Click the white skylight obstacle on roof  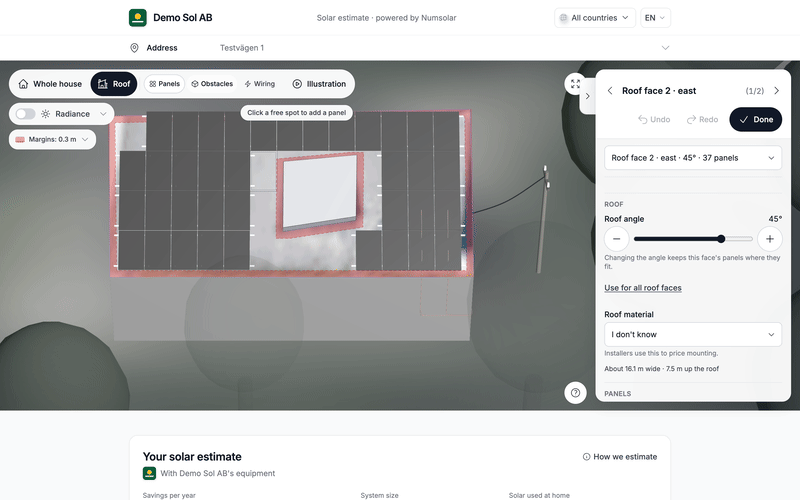tap(320, 191)
